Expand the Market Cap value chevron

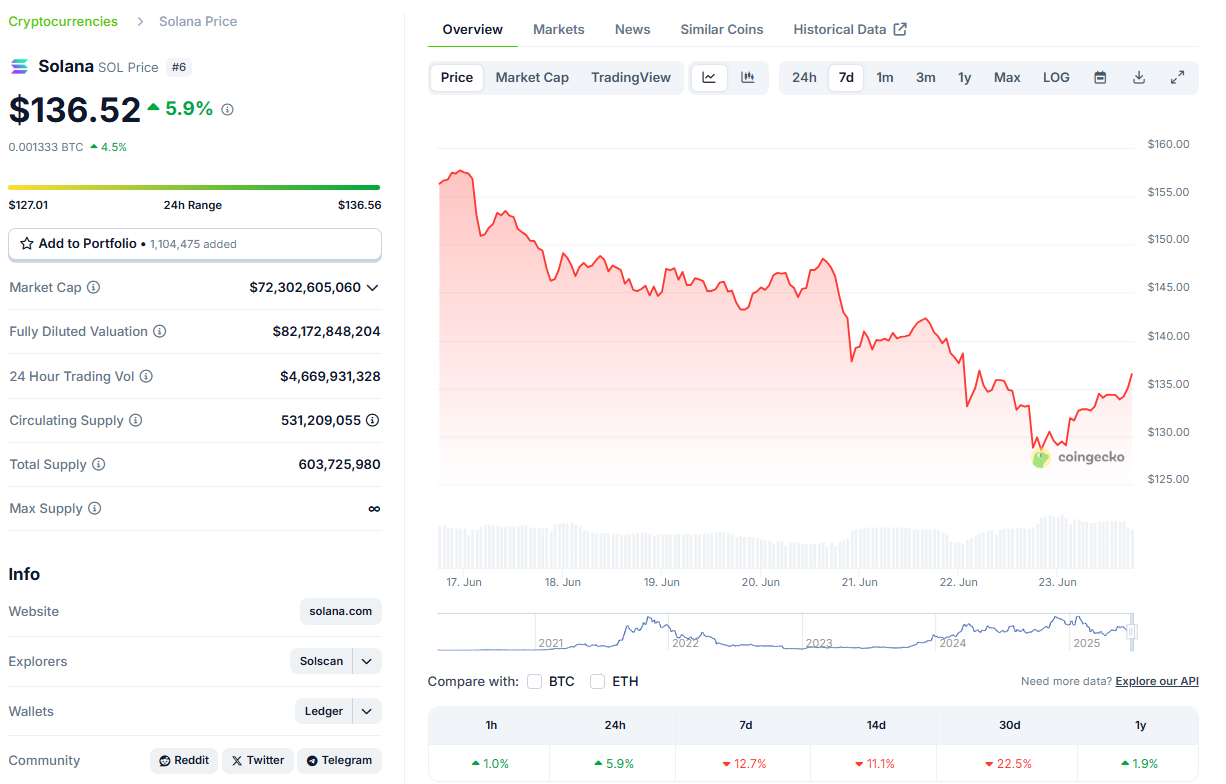coord(373,288)
